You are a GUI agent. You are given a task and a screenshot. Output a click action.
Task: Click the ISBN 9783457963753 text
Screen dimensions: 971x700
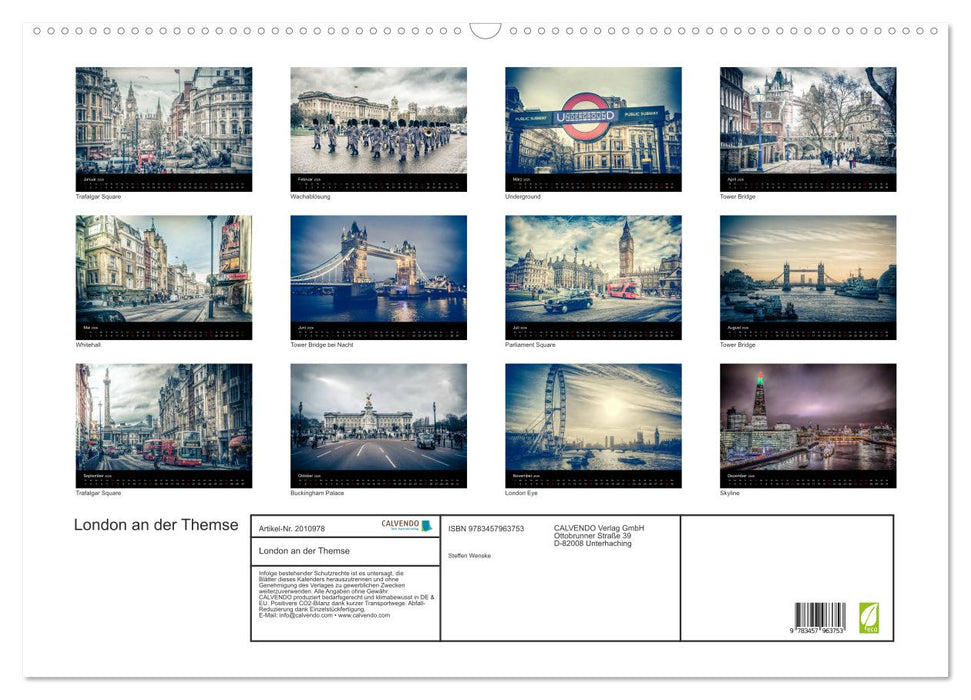pyautogui.click(x=486, y=527)
